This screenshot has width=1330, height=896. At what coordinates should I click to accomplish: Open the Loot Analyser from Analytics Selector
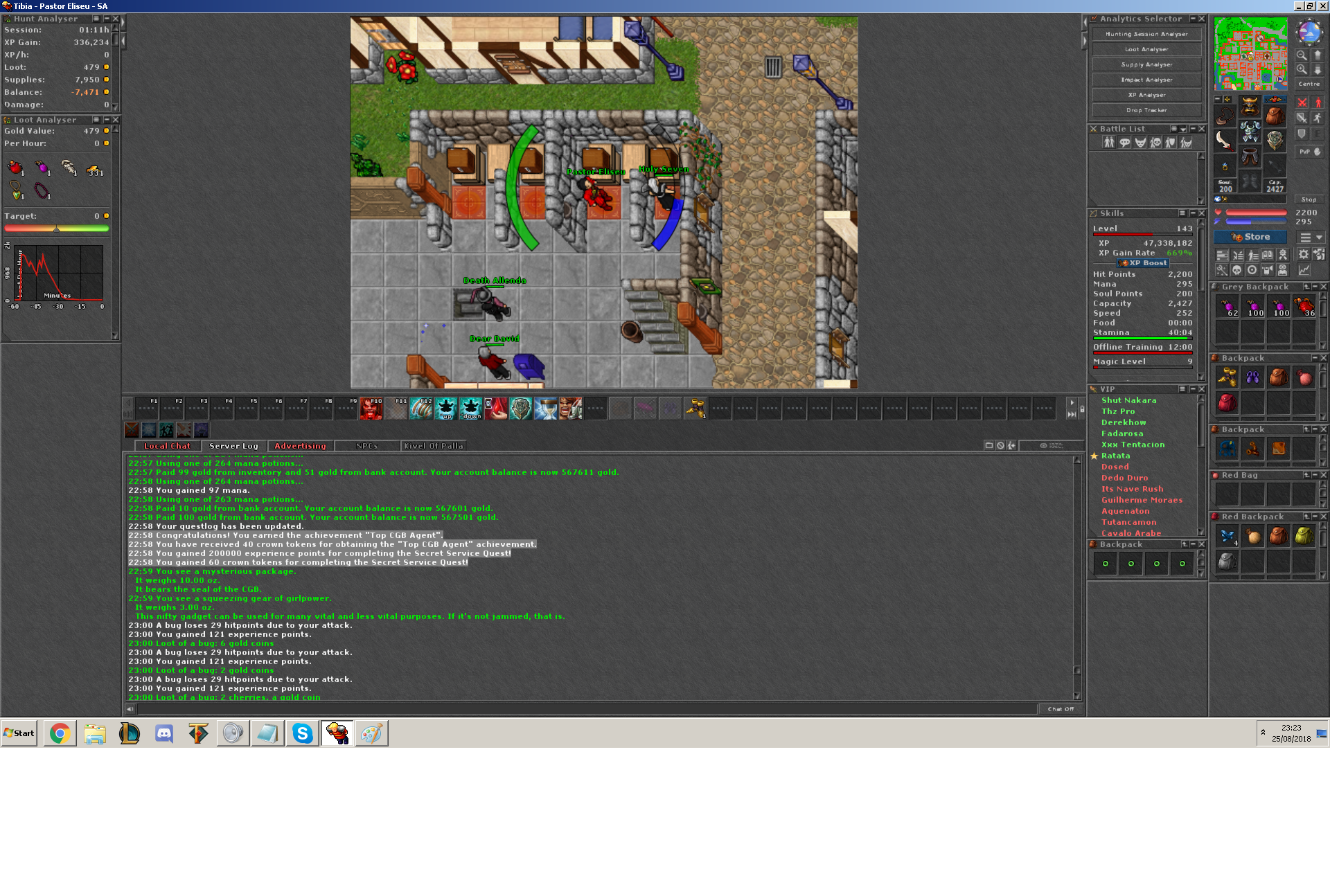[x=1146, y=49]
